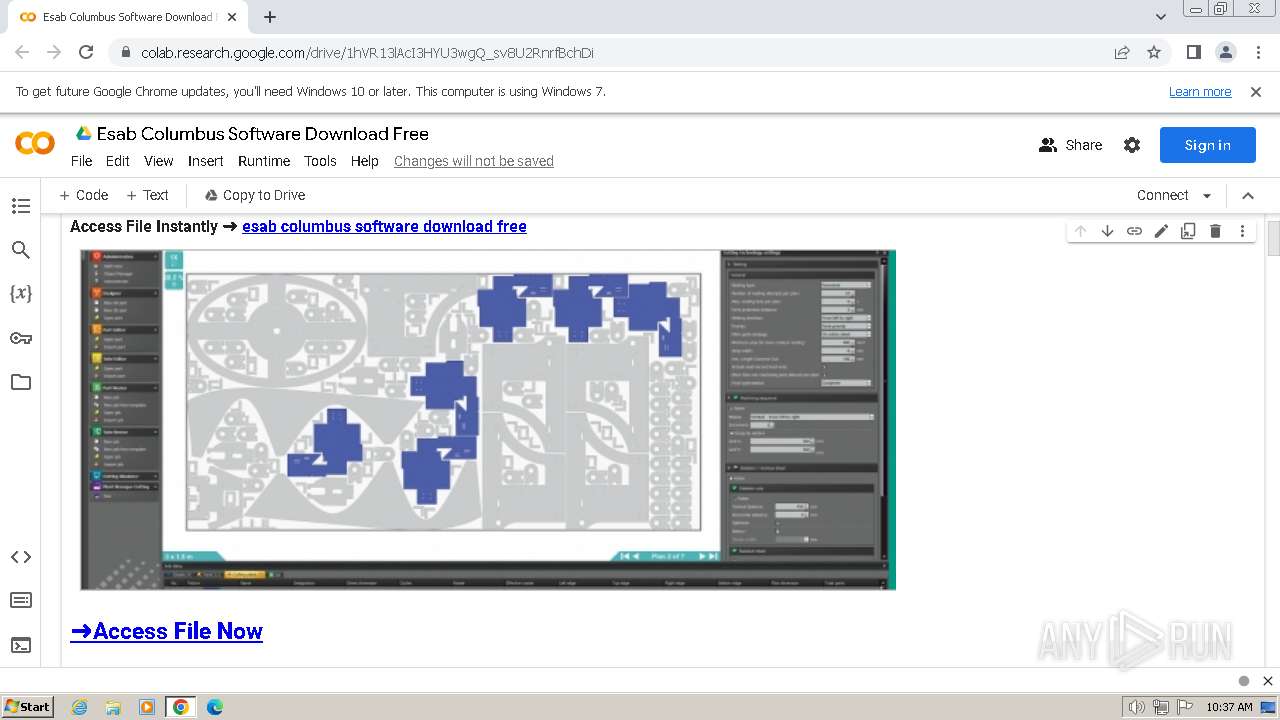Open the Secrets key icon
Image resolution: width=1280 pixels, height=720 pixels.
[x=21, y=338]
